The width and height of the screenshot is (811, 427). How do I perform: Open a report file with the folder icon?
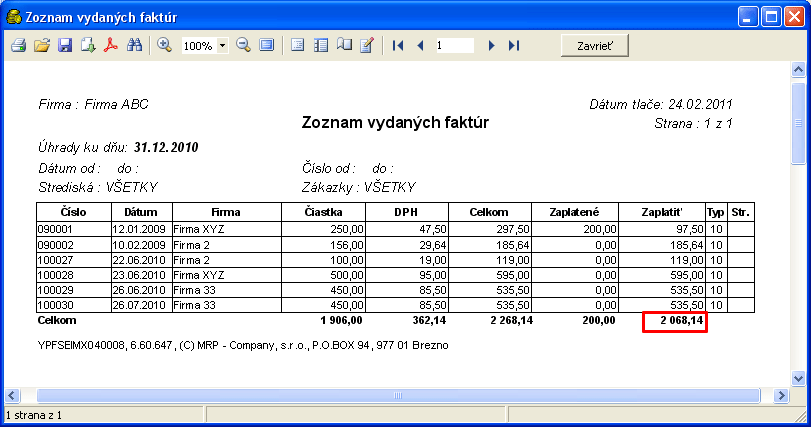[x=42, y=45]
